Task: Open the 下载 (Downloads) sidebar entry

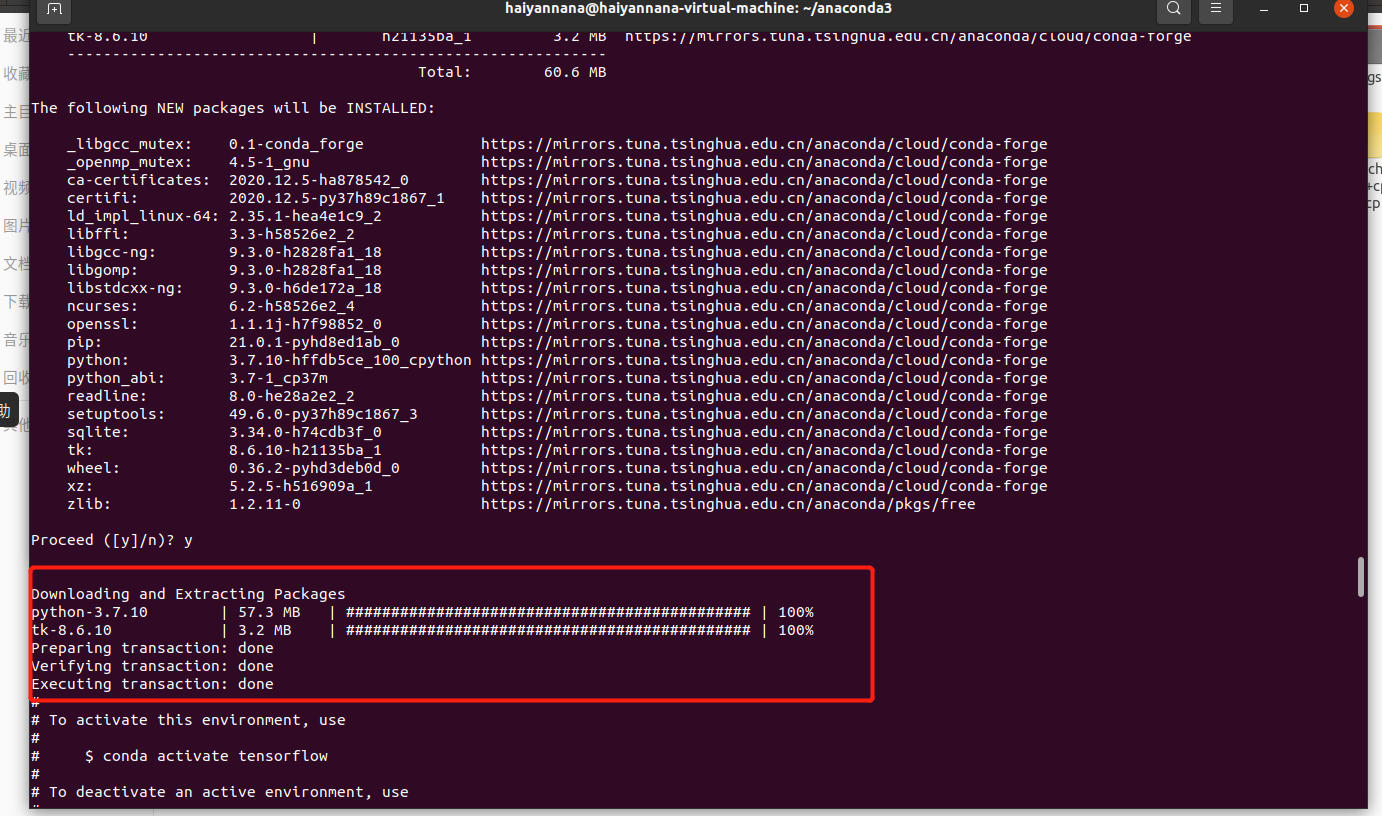Action: coord(13,301)
